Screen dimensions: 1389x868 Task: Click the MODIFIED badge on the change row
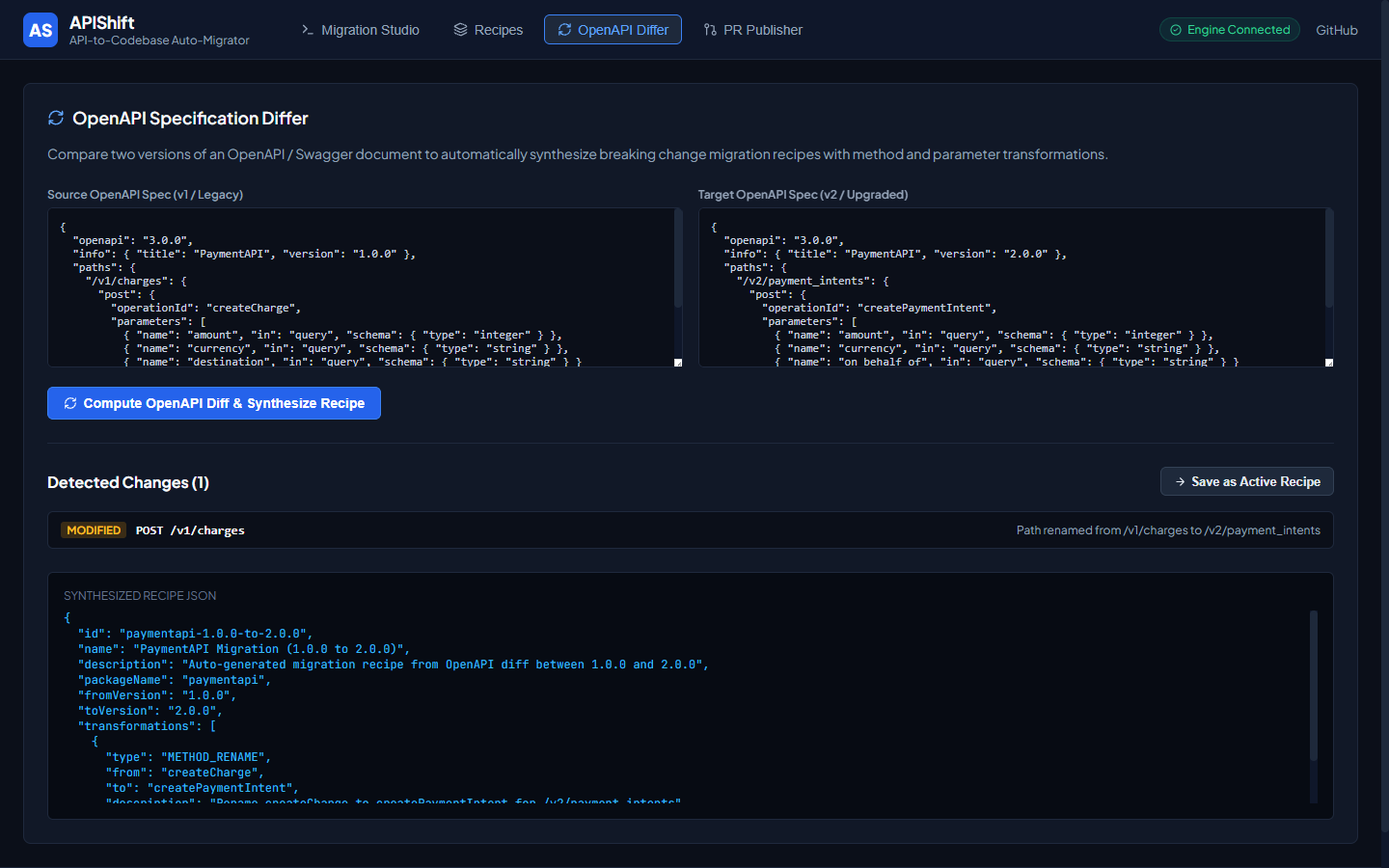[x=94, y=530]
